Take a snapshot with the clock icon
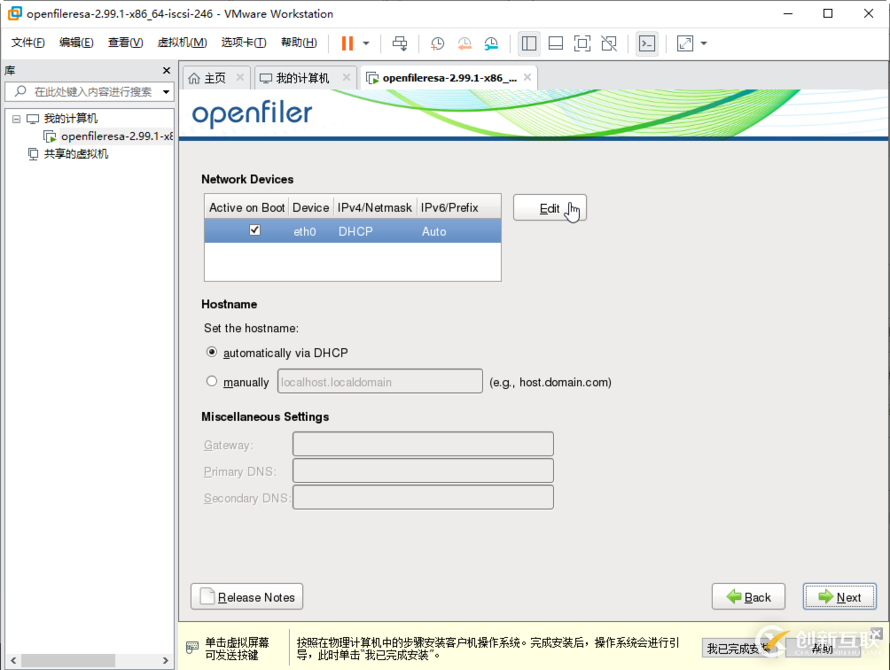Screen dimensions: 890x670 pyautogui.click(x=437, y=43)
